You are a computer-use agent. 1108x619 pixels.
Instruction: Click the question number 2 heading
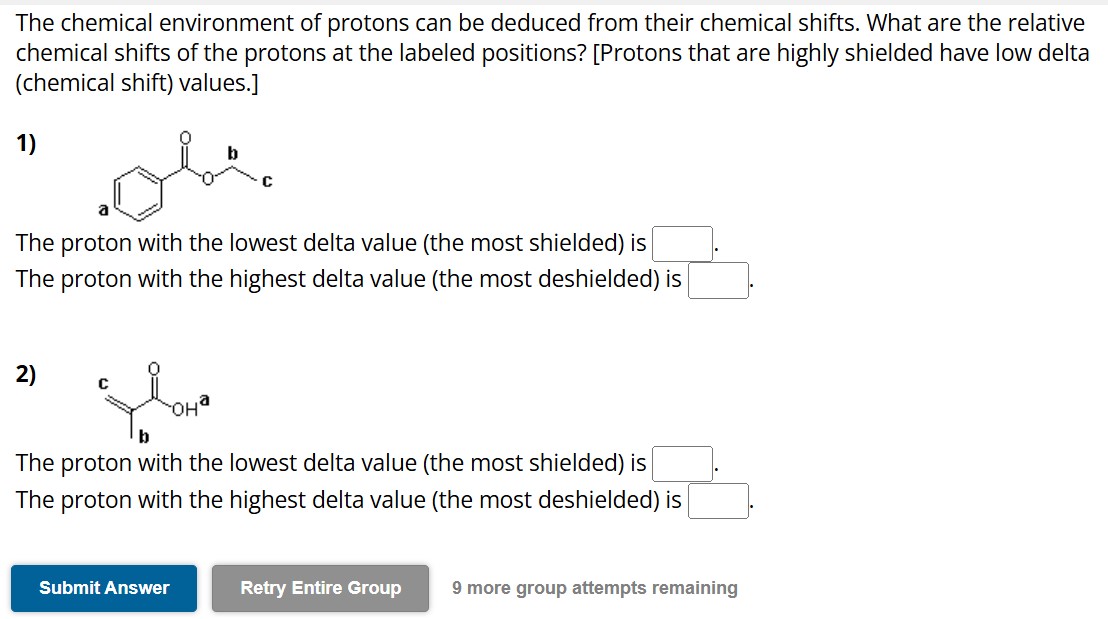coord(24,375)
